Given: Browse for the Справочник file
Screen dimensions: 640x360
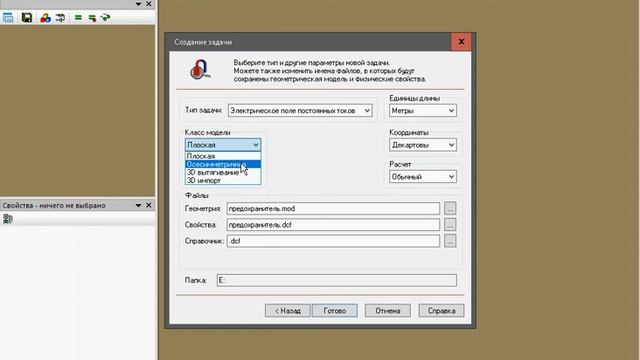Looking at the screenshot, I should [450, 241].
